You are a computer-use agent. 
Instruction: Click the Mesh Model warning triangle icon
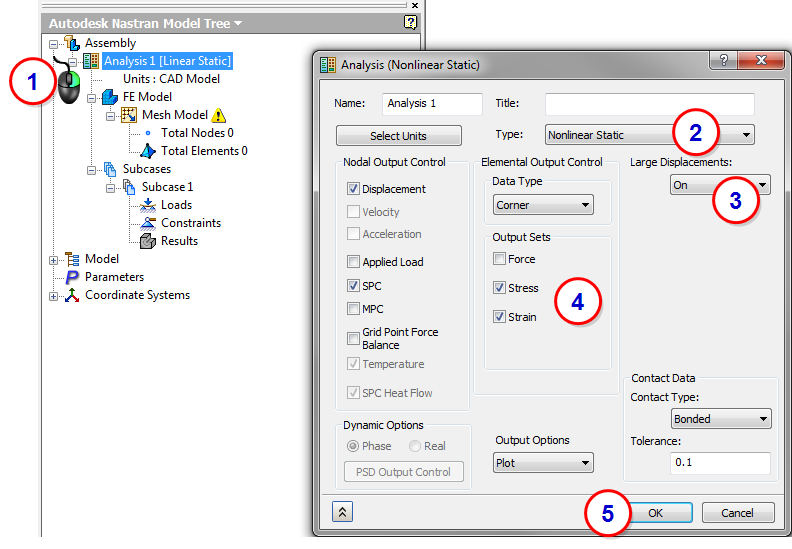tap(218, 116)
